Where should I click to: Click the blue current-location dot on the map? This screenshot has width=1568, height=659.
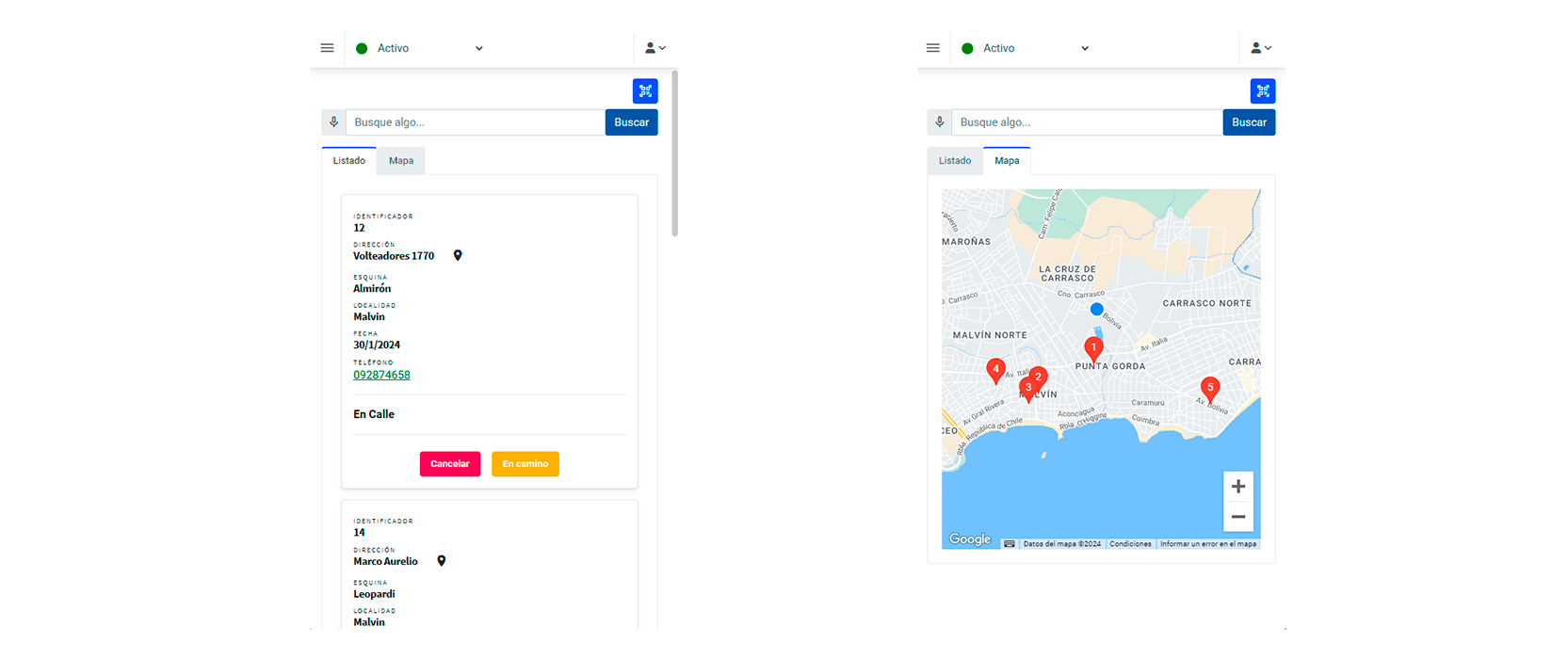pyautogui.click(x=1096, y=309)
